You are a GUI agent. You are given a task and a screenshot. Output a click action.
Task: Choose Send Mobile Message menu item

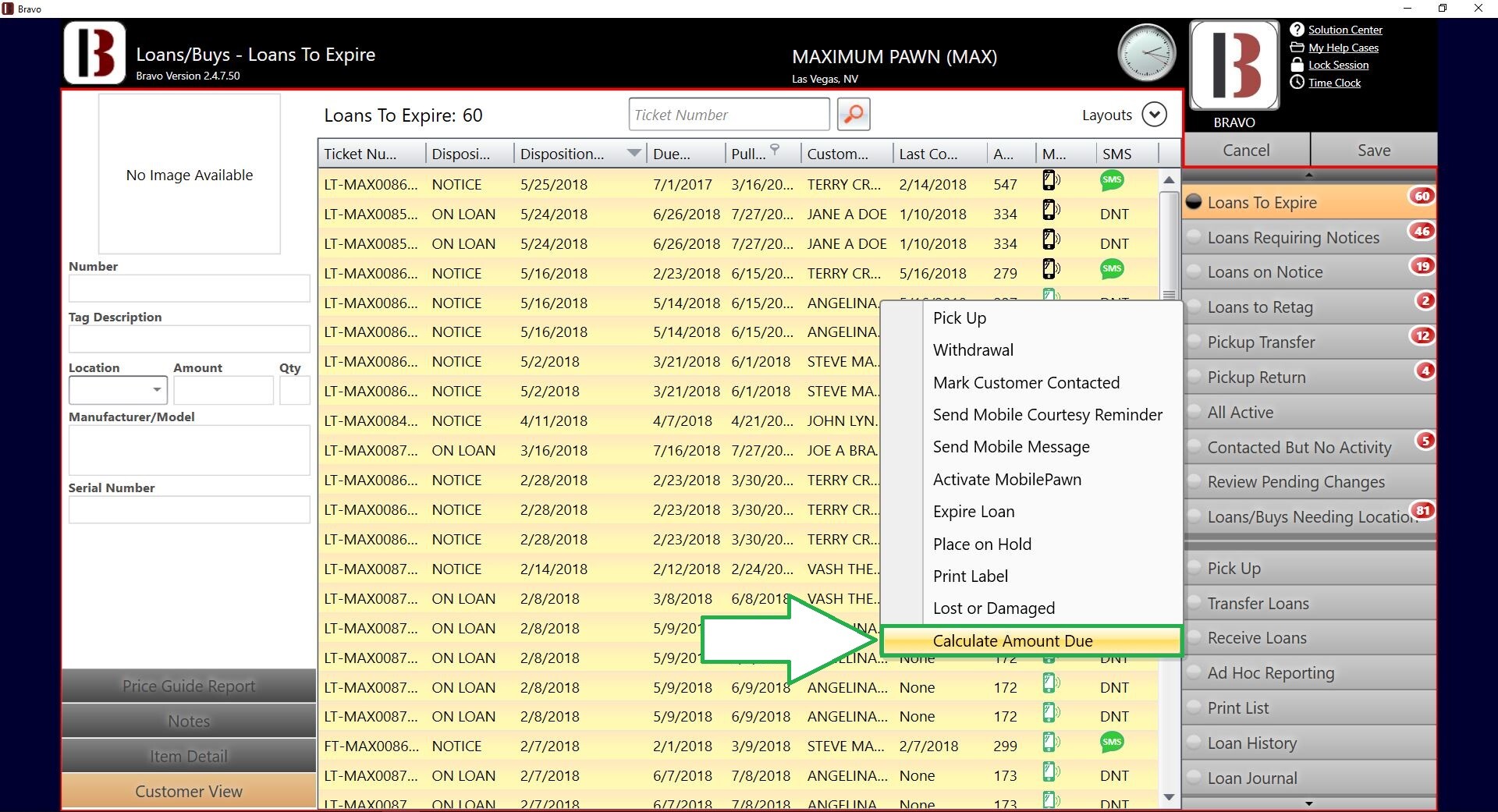(x=1031, y=446)
